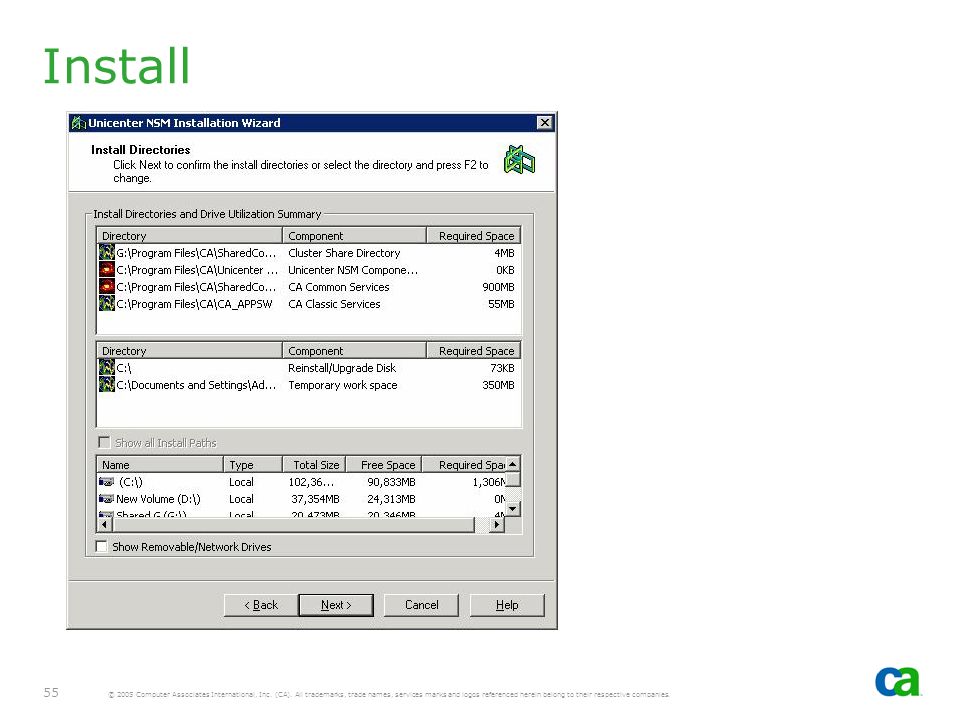Select C:\Program Files\CA\CA_APPSW directory entry
This screenshot has width=960, height=720.
click(x=194, y=304)
